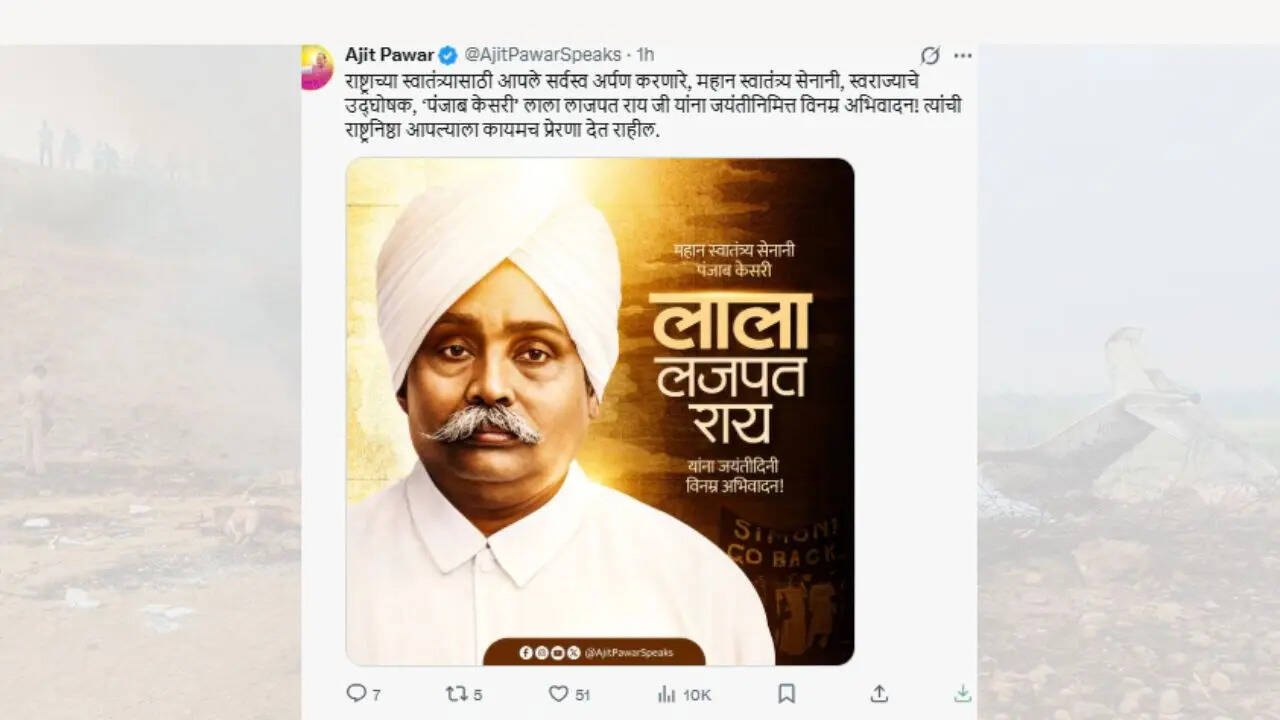Image resolution: width=1280 pixels, height=720 pixels.
Task: Expand the Lala Lajpat Rai poster image
Action: 600,411
